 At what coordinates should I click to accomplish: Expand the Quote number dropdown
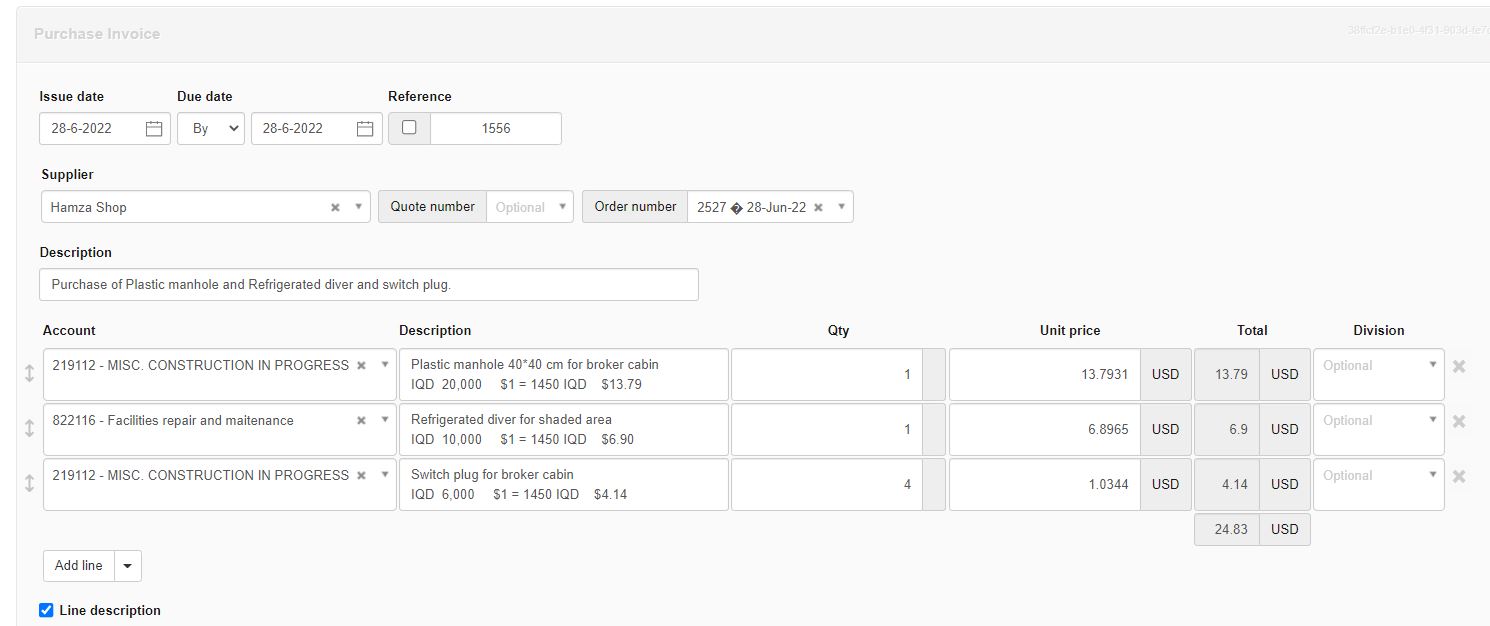point(563,207)
